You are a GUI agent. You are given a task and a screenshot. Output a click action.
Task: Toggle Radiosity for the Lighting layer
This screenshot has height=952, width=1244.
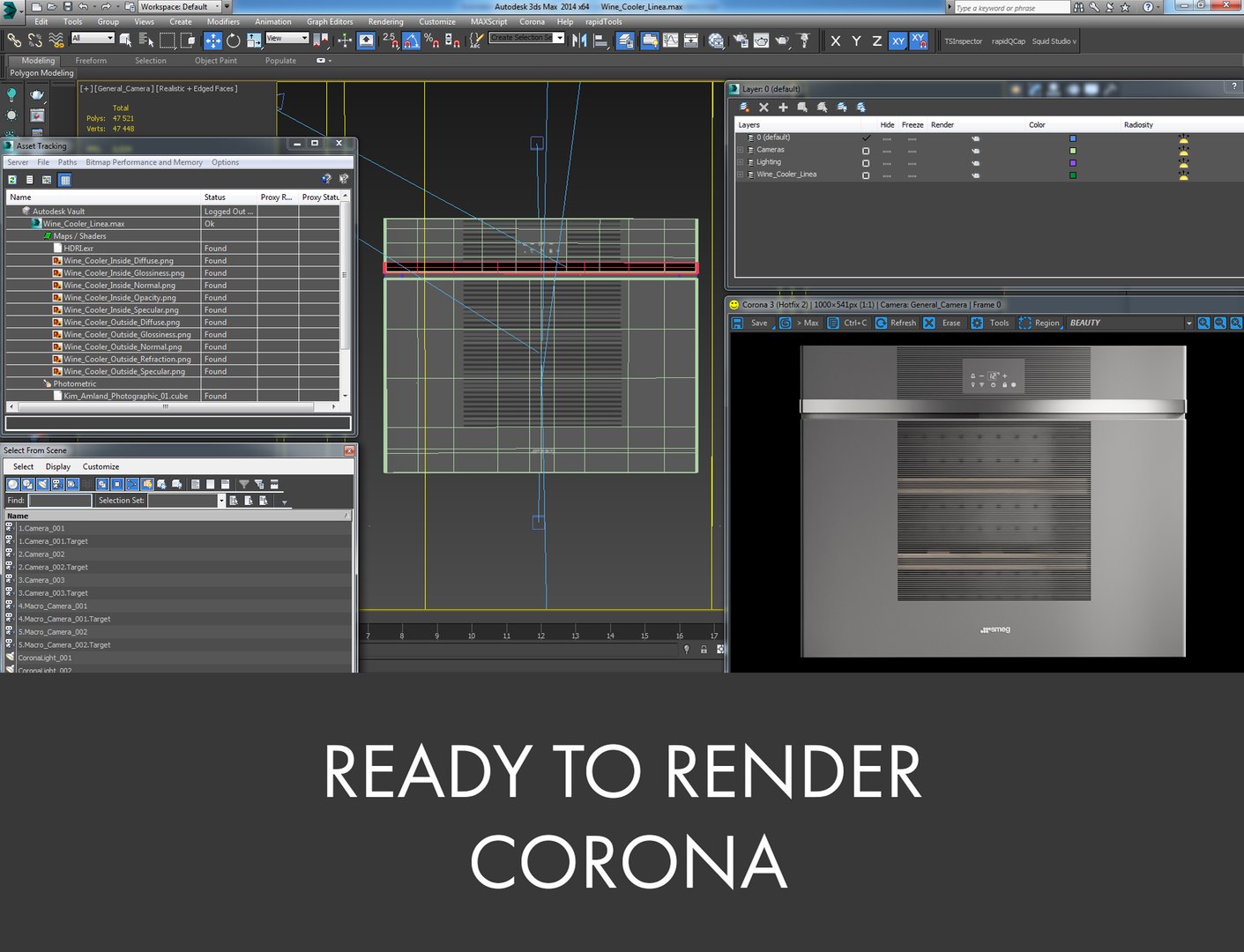1183,163
